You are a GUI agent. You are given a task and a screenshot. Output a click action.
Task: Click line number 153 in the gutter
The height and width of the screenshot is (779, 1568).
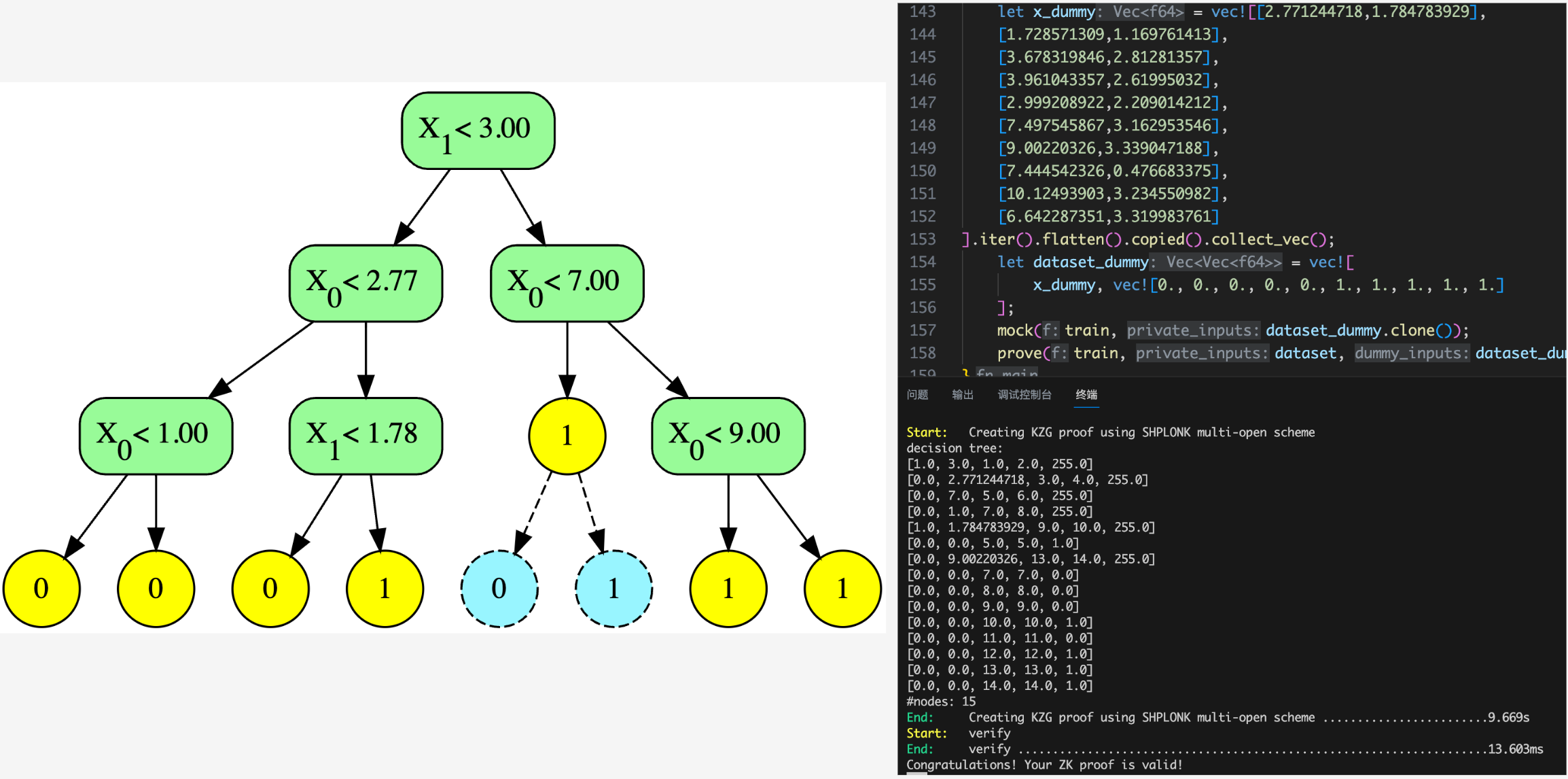click(923, 239)
